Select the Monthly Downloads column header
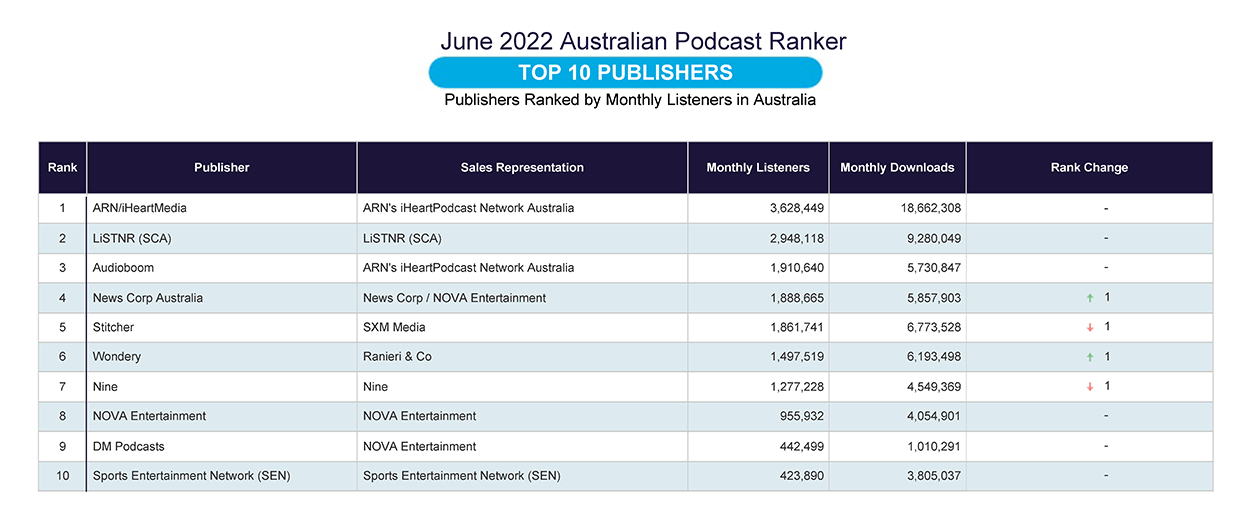The height and width of the screenshot is (510, 1250). (x=897, y=167)
